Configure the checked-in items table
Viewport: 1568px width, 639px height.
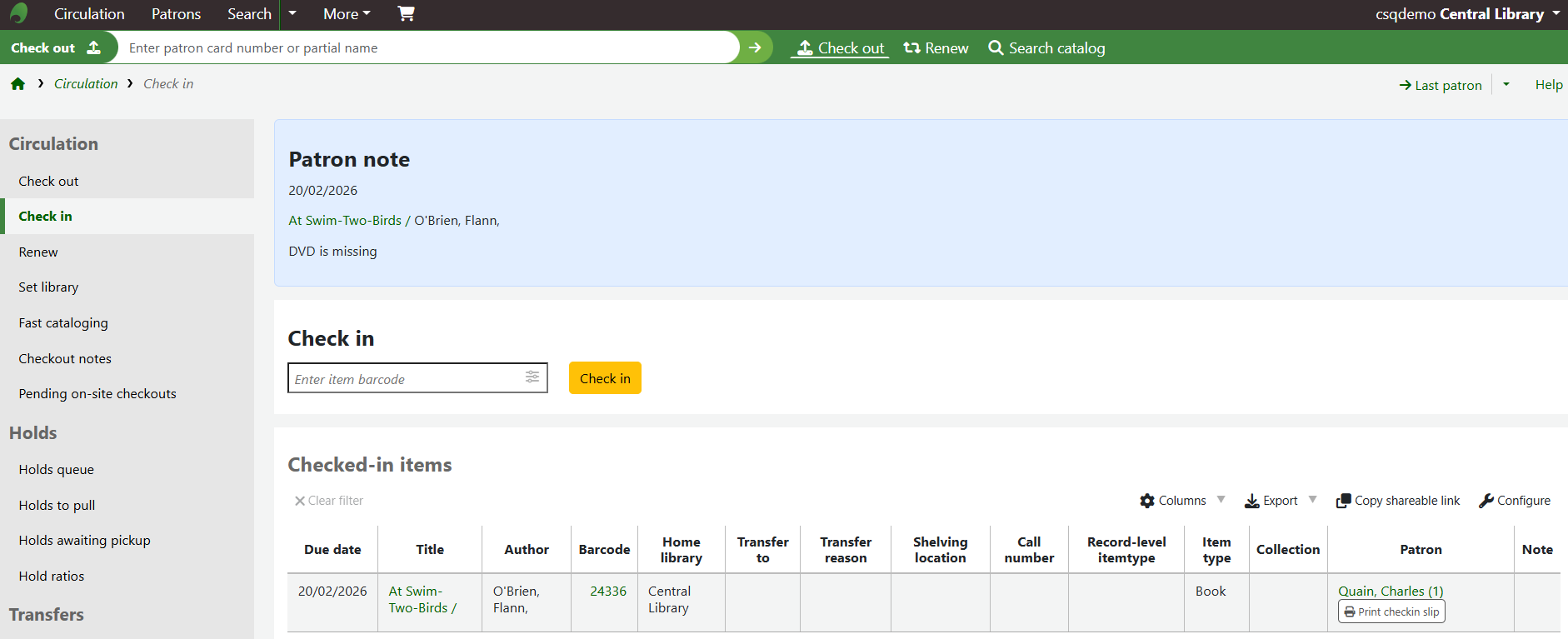point(1515,501)
